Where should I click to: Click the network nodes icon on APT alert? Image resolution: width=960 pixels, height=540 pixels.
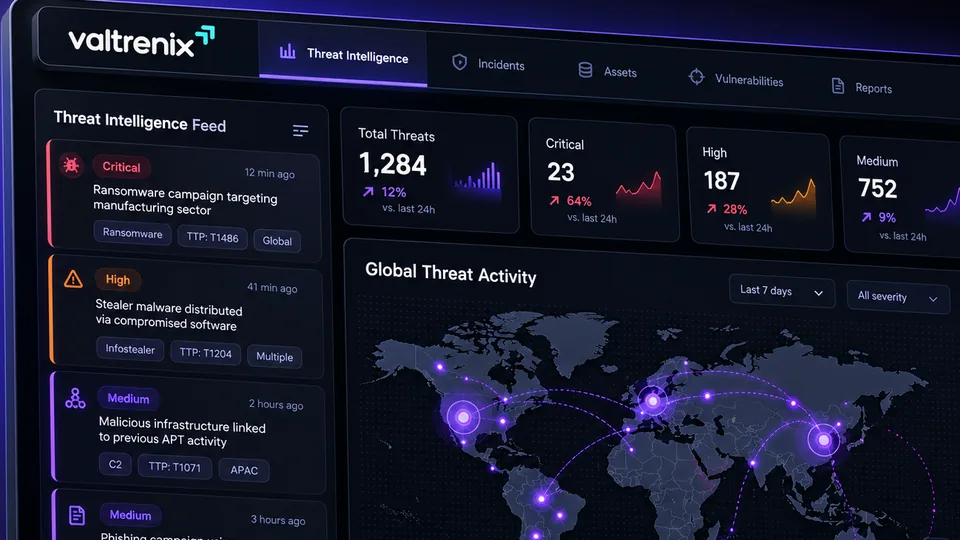tap(75, 398)
